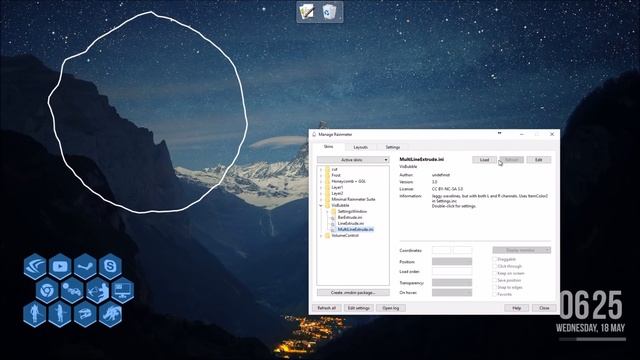
Task: Click Create .rmskin package button
Action: pyautogui.click(x=353, y=293)
